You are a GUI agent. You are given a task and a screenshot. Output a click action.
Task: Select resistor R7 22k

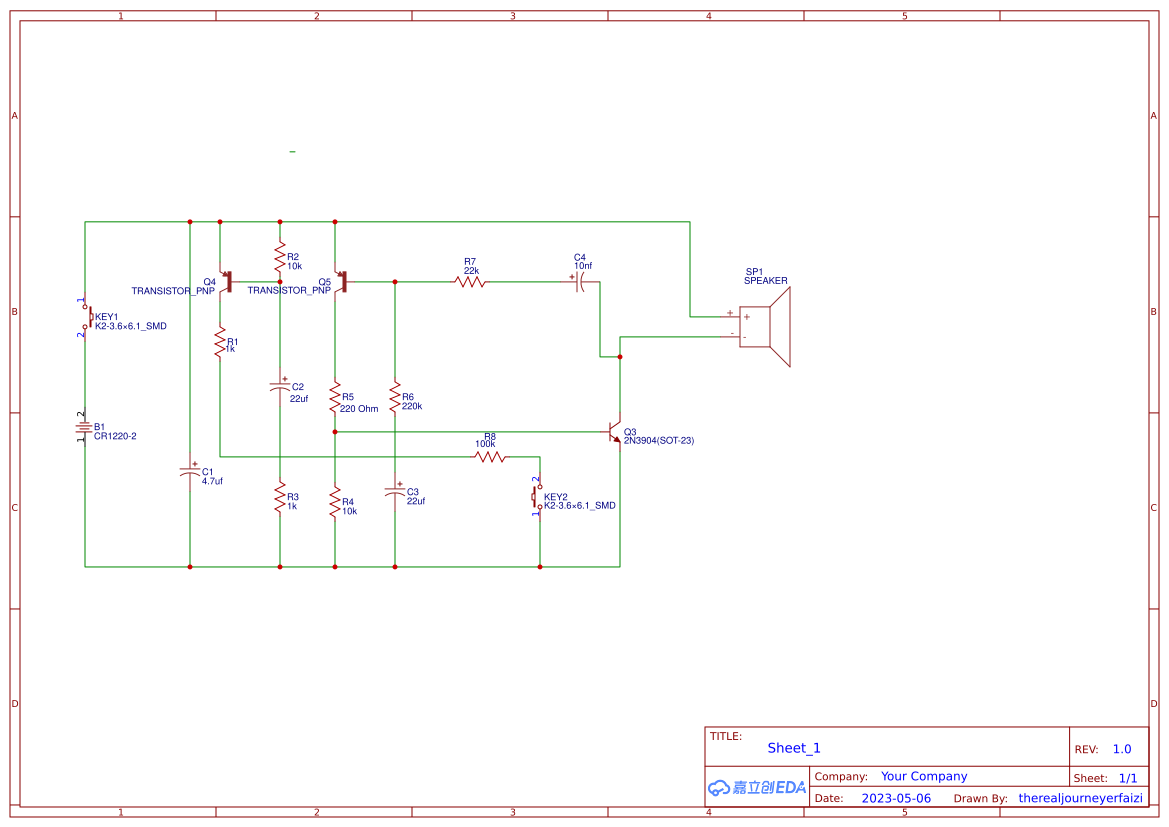click(470, 283)
